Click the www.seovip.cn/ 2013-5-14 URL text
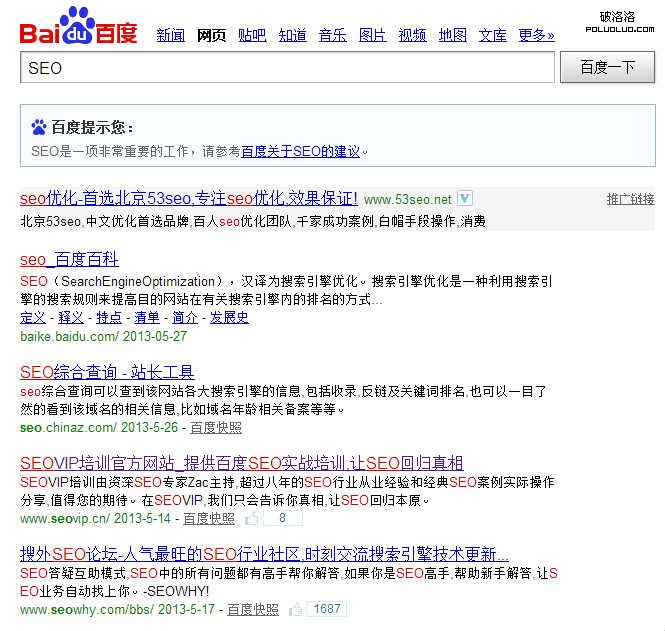This screenshot has width=665, height=631. tap(95, 518)
